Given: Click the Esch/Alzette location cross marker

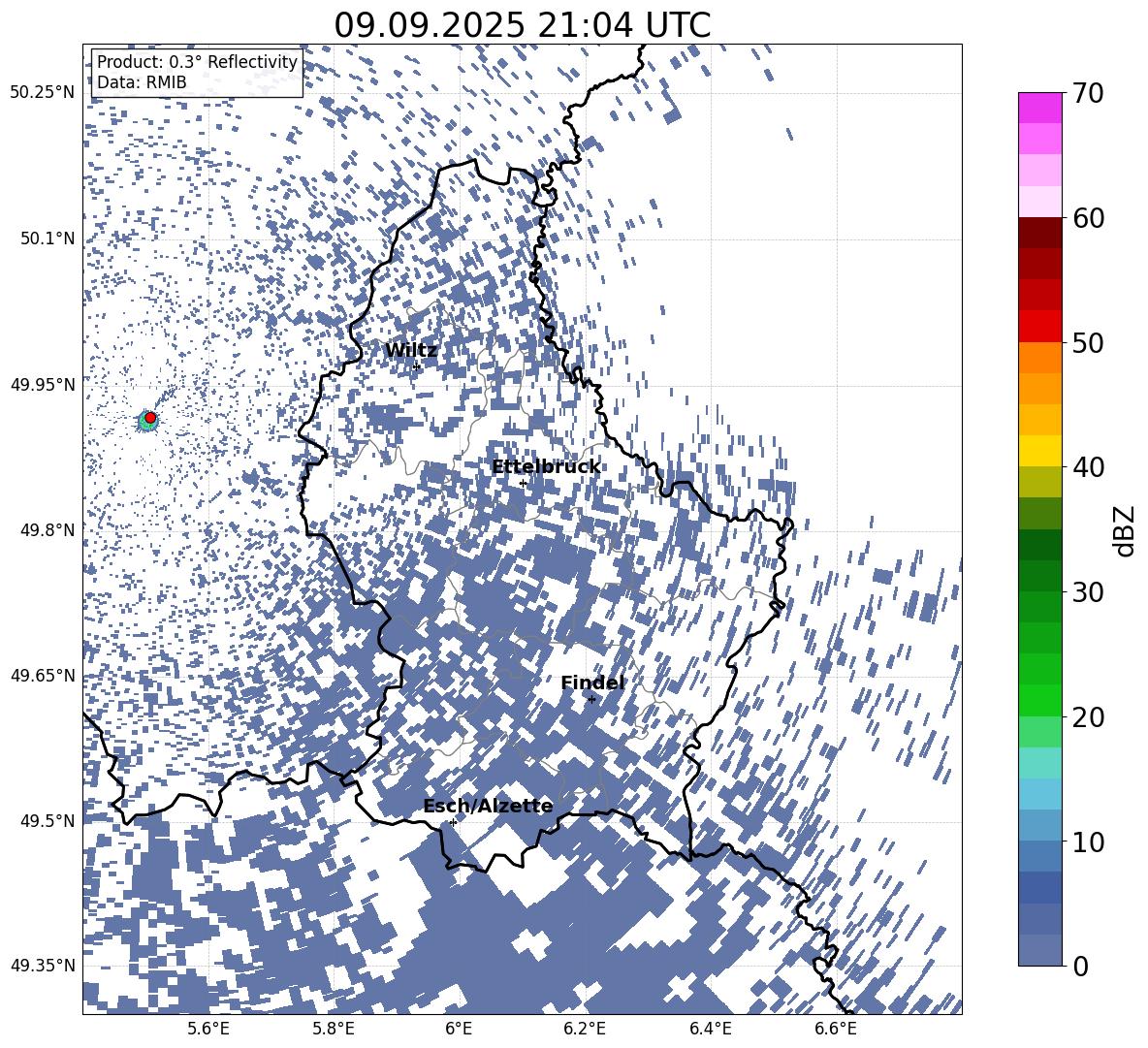Looking at the screenshot, I should 453,822.
